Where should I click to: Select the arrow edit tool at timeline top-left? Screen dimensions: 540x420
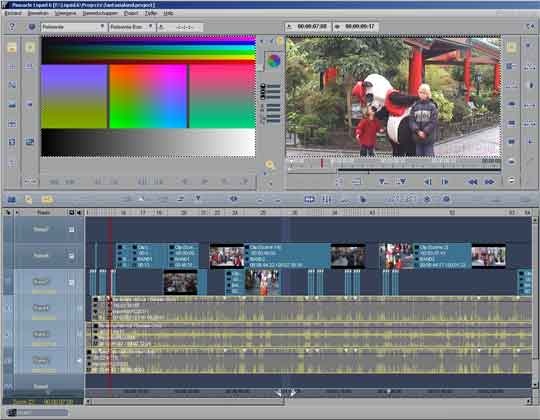click(8, 212)
